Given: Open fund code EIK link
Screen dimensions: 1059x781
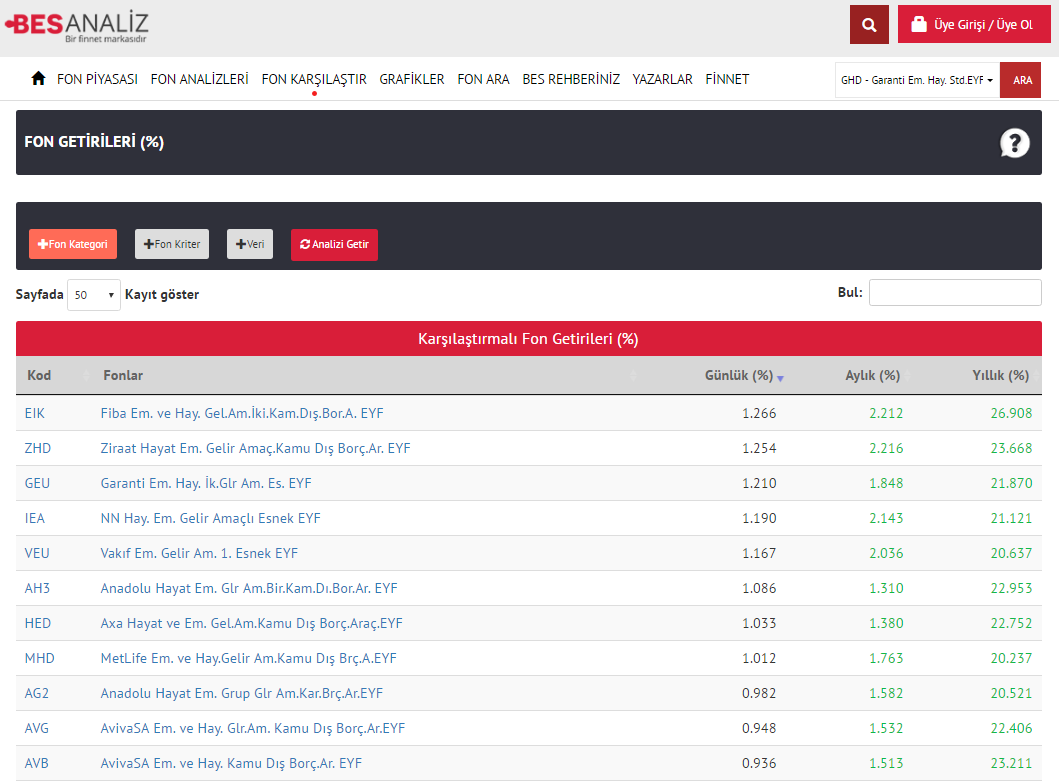Looking at the screenshot, I should tap(34, 413).
